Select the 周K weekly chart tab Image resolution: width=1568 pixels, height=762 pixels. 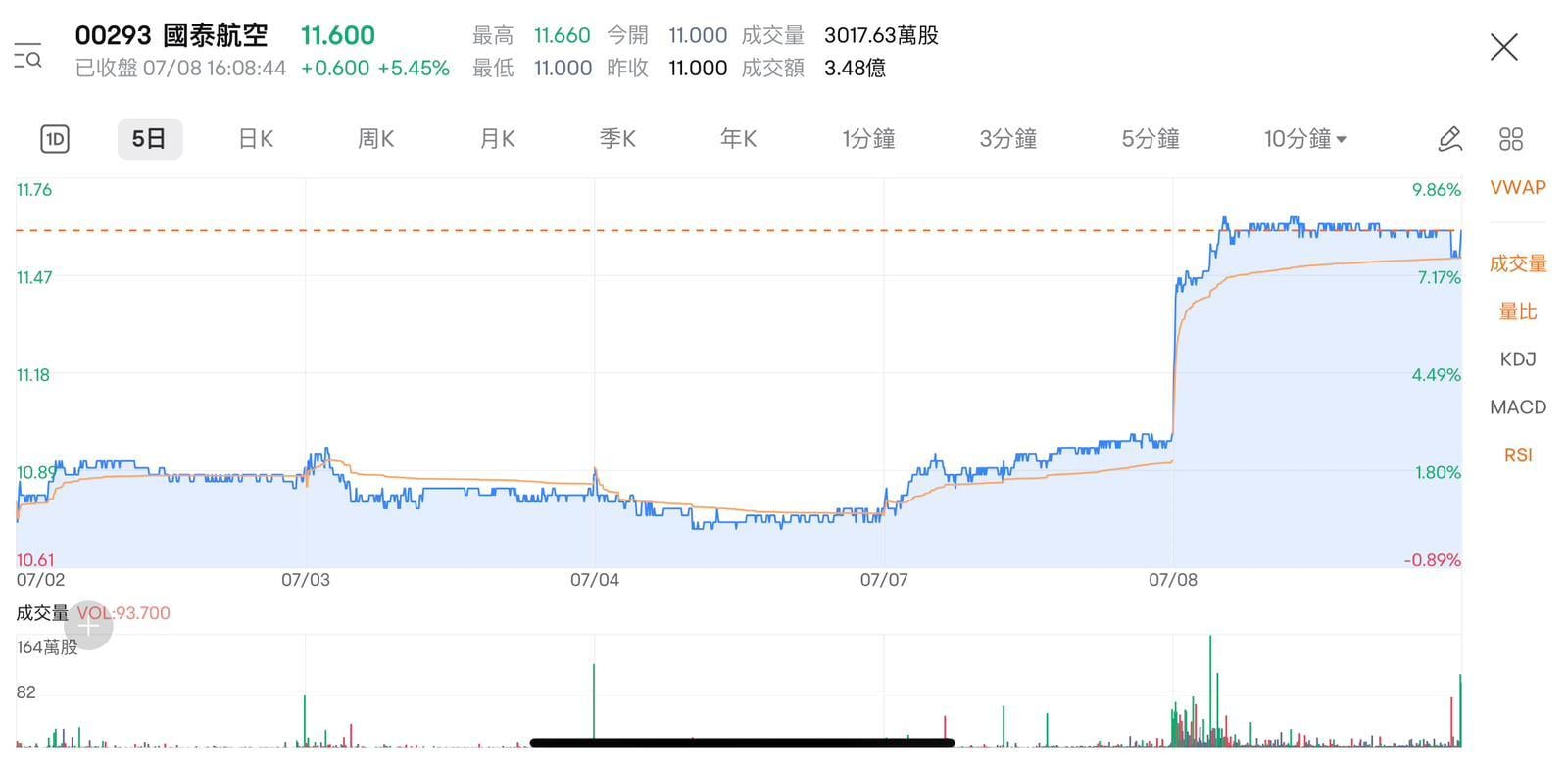pyautogui.click(x=375, y=139)
